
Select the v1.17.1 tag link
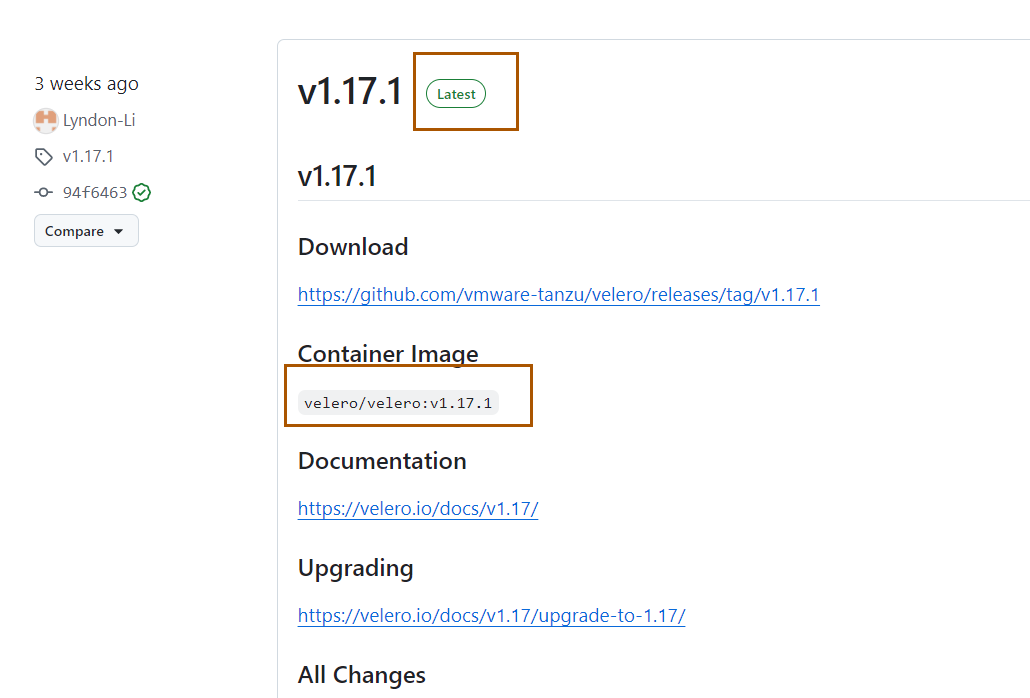(86, 156)
